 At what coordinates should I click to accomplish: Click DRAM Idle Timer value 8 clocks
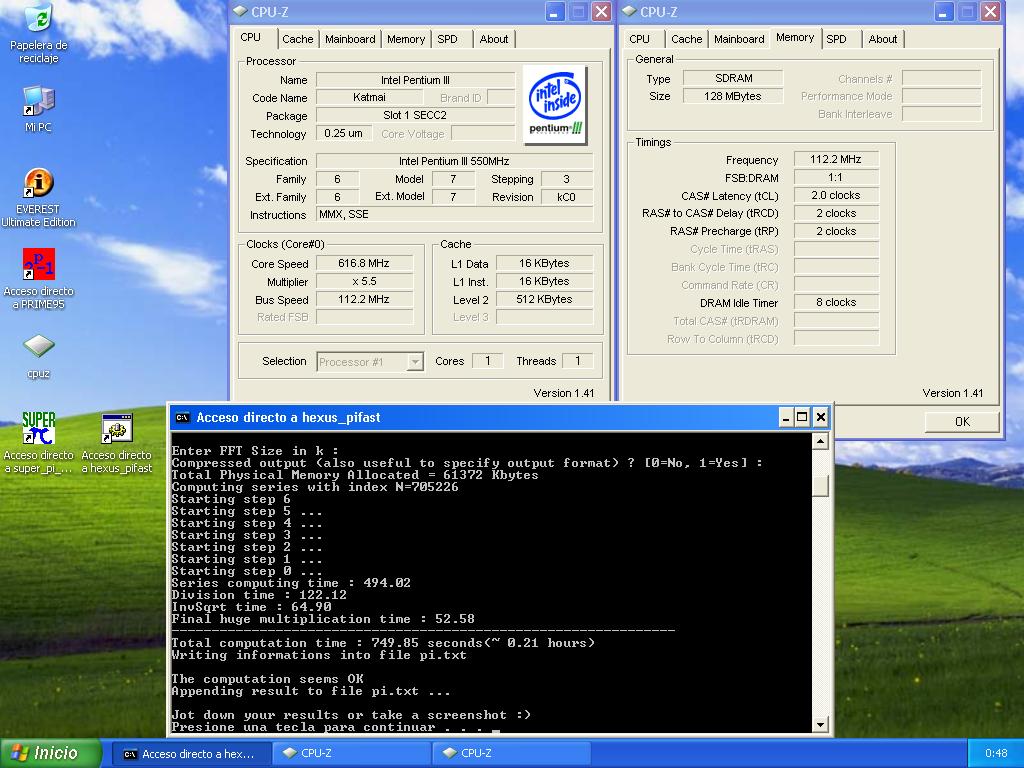click(836, 302)
